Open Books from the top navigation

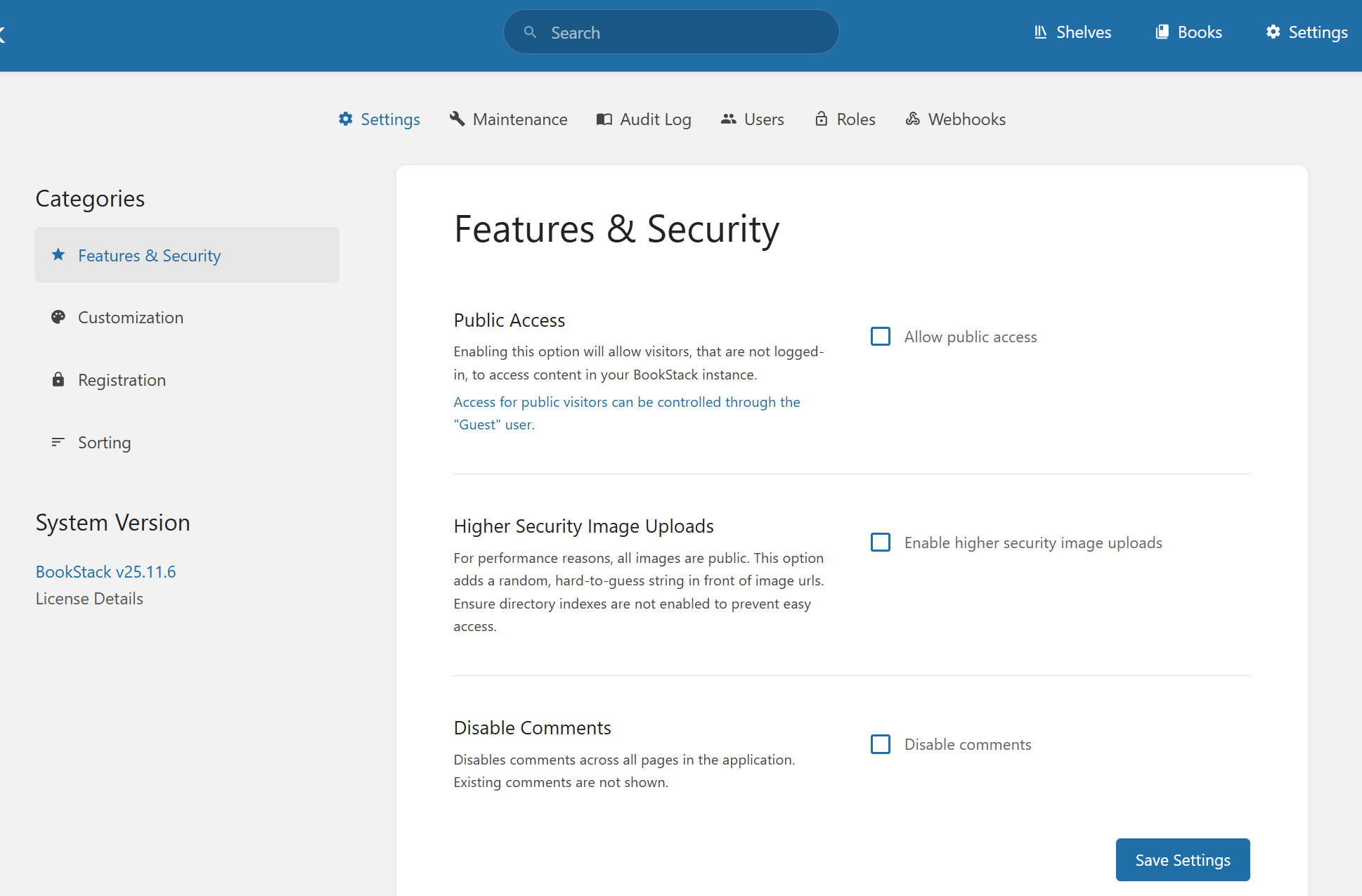click(1189, 32)
